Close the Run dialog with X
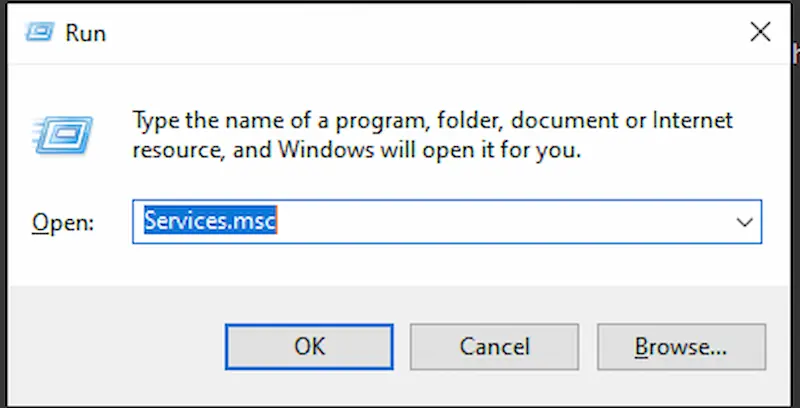Screen dimensions: 800x408 pyautogui.click(x=760, y=32)
